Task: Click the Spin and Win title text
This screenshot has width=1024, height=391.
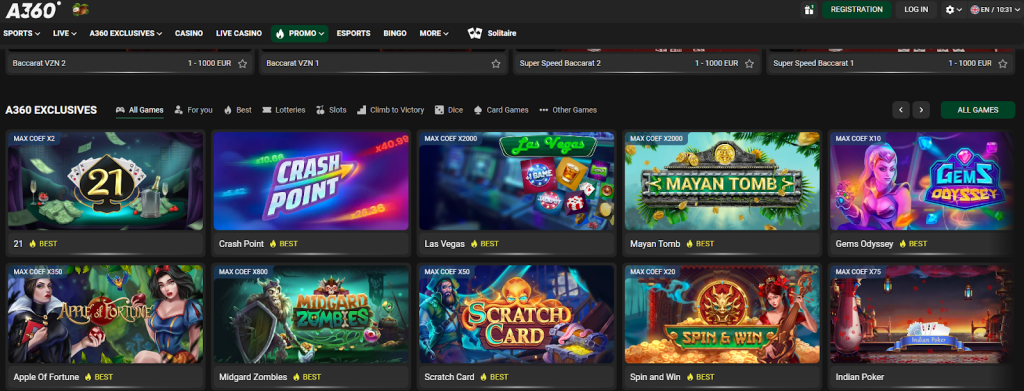Action: pyautogui.click(x=655, y=377)
